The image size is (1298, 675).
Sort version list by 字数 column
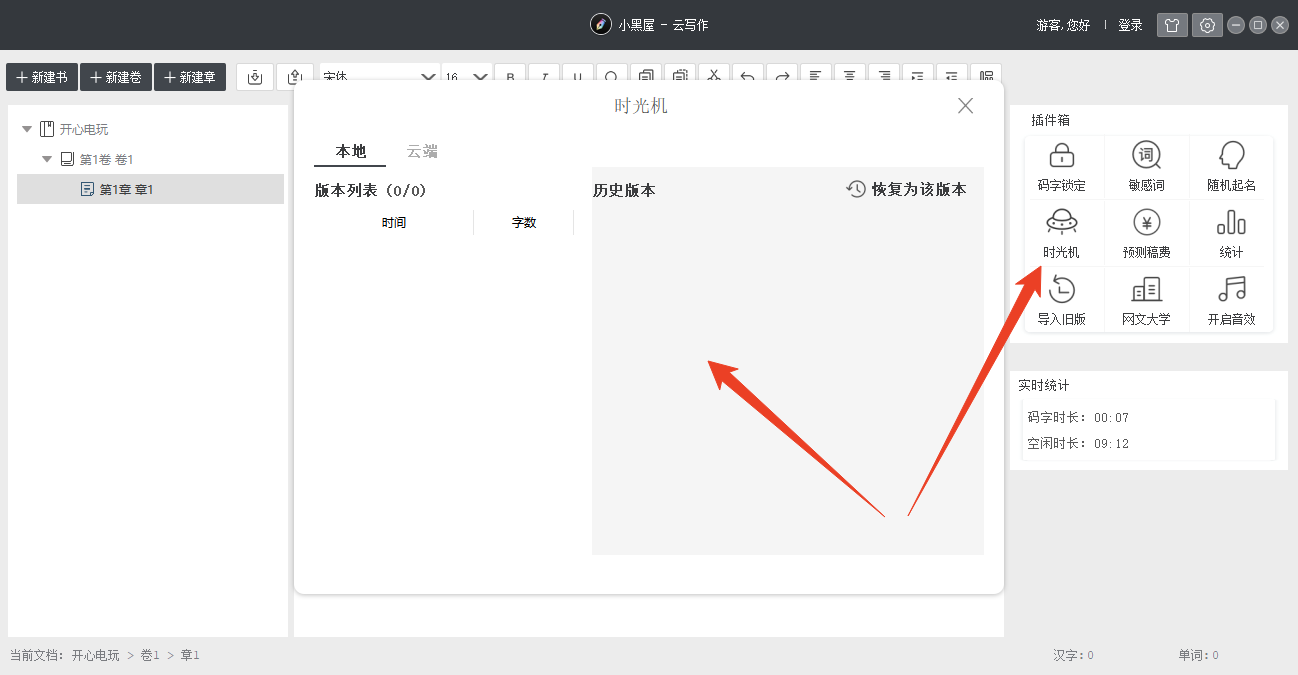tap(523, 222)
